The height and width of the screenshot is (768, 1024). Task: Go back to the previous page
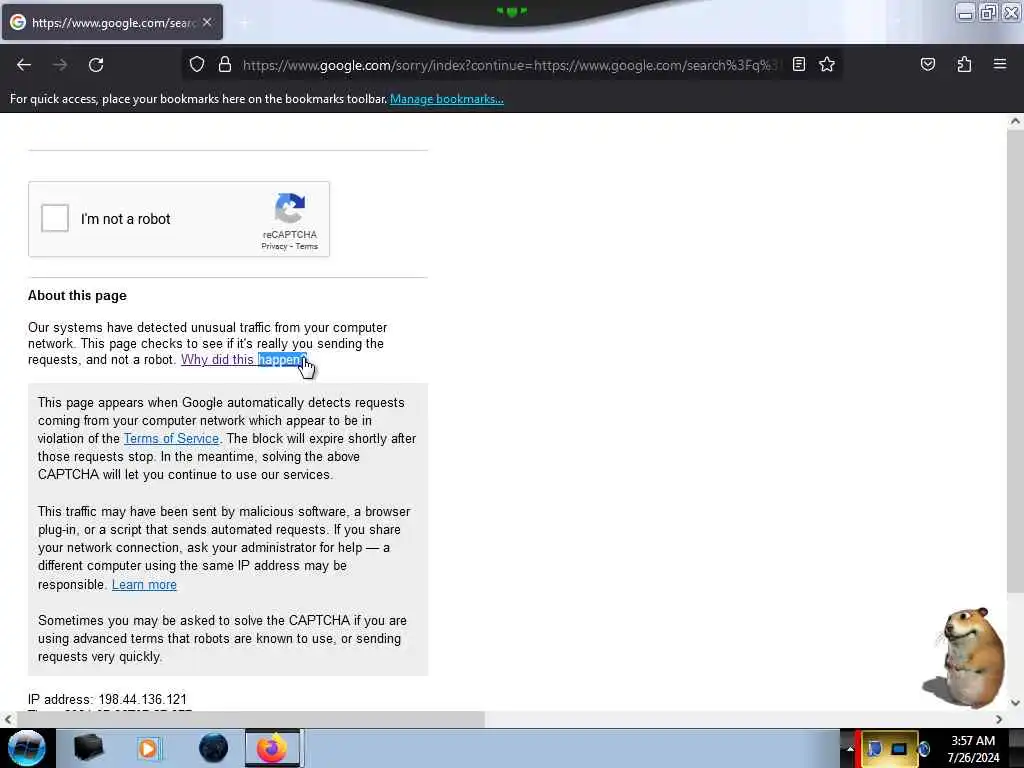pyautogui.click(x=24, y=65)
